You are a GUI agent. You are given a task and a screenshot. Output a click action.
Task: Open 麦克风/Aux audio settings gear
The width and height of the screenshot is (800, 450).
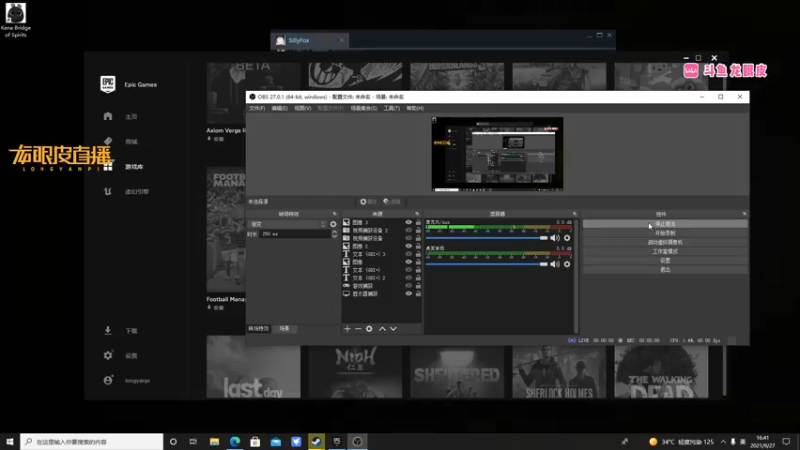[567, 238]
